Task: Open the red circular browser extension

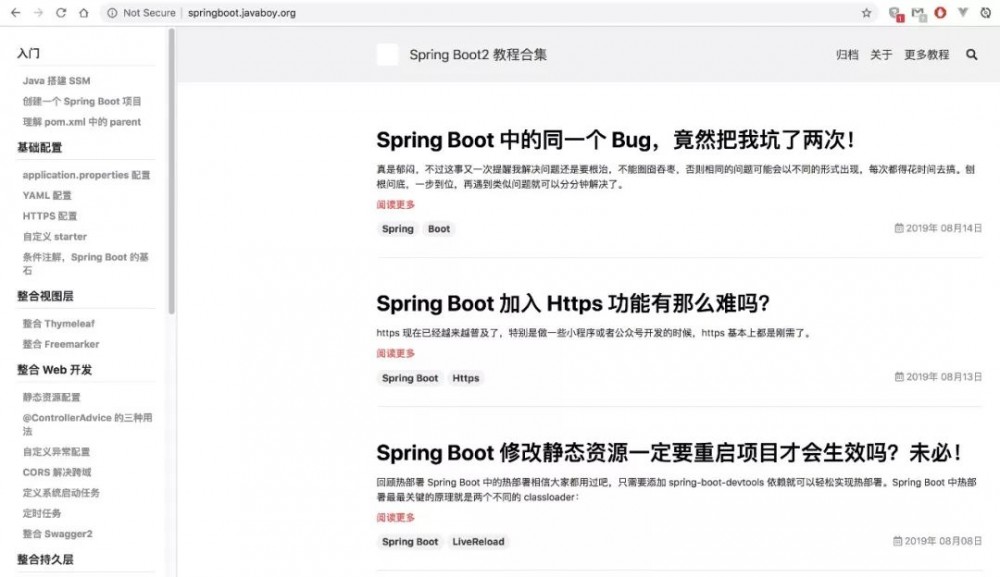Action: click(940, 13)
